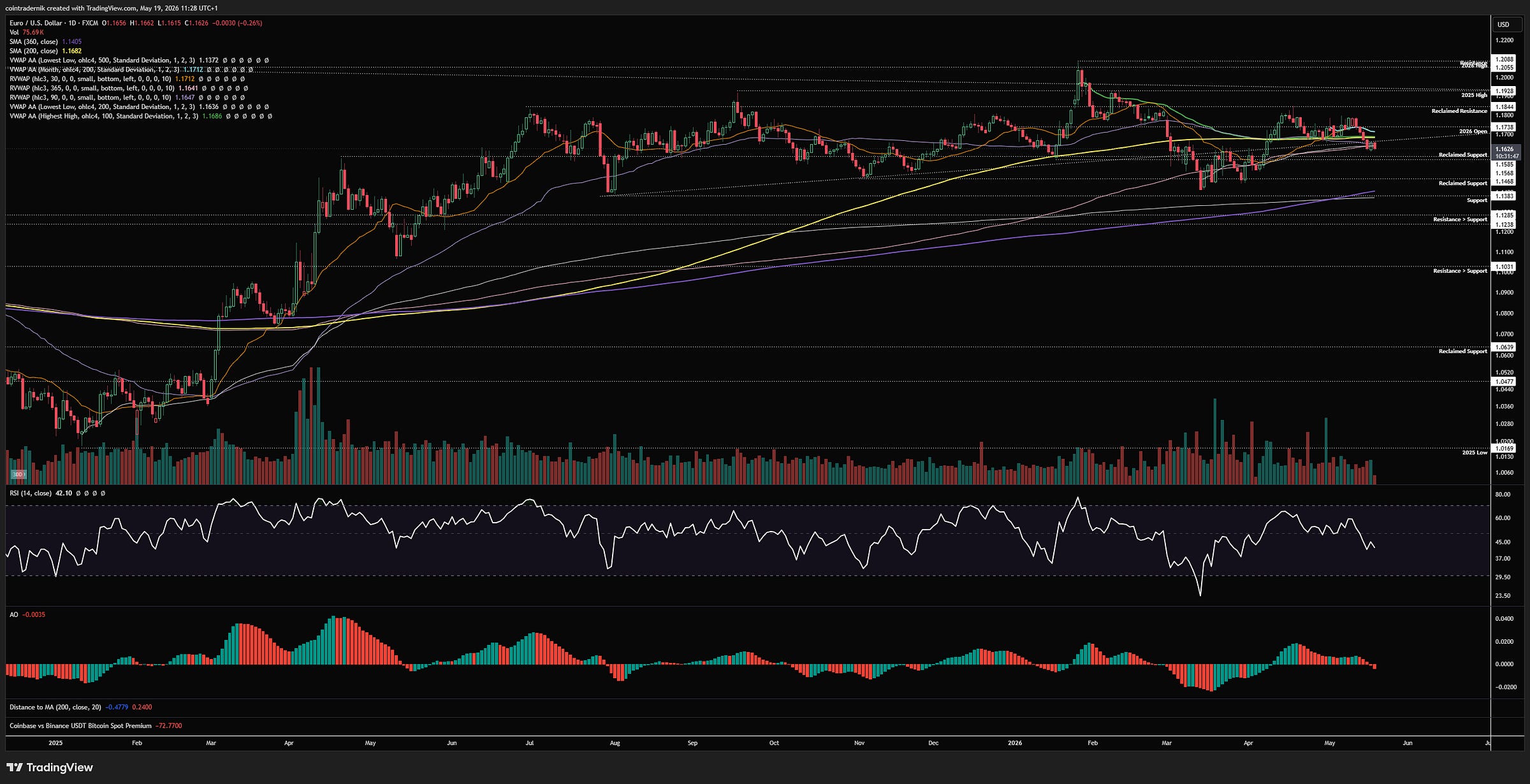Click the 1.2088 price axis label
This screenshot has width=1530, height=784.
coord(1504,60)
